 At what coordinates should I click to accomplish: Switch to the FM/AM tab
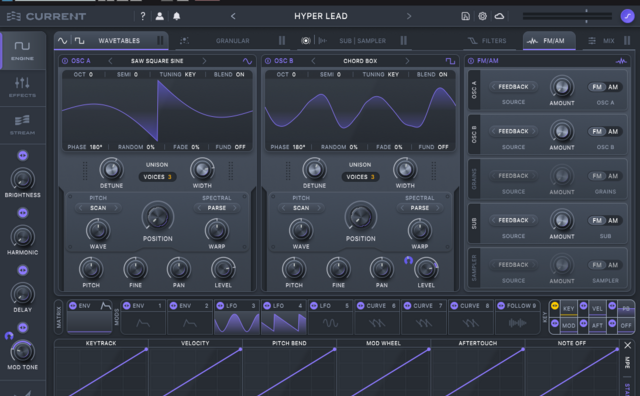pos(549,41)
